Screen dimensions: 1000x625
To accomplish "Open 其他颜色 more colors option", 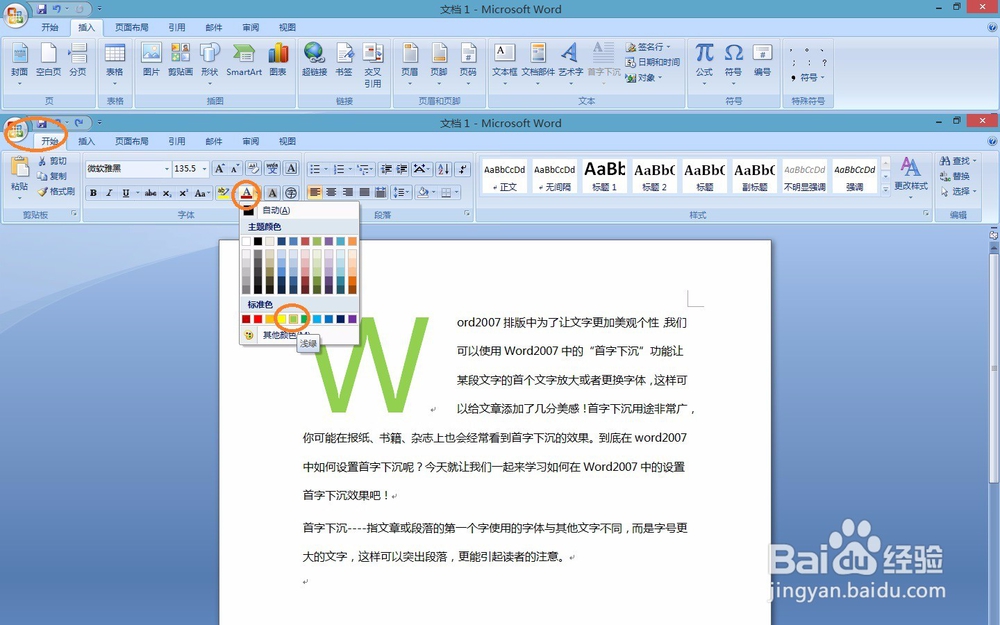I will tap(299, 335).
